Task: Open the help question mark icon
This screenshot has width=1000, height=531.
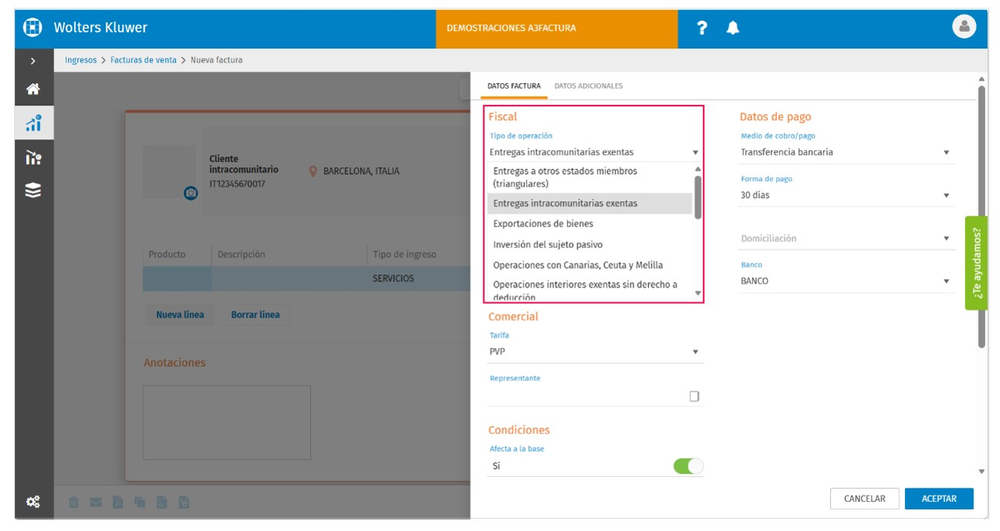Action: [702, 28]
